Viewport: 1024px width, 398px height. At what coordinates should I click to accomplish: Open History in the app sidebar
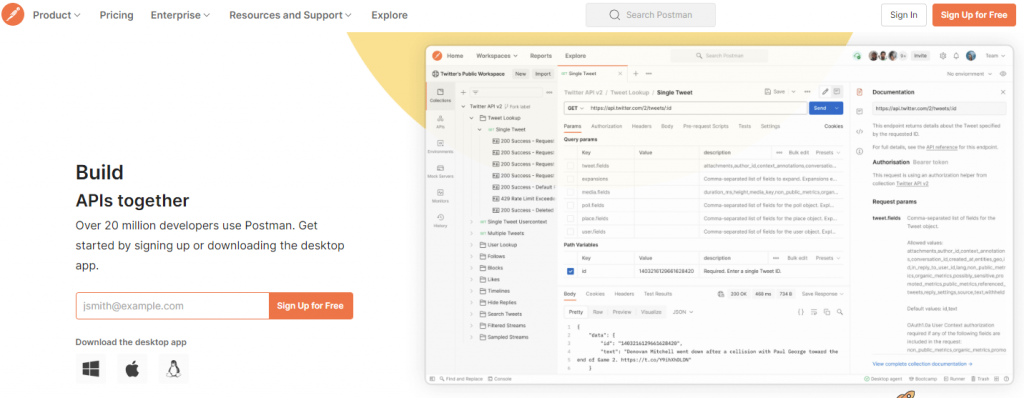click(440, 221)
